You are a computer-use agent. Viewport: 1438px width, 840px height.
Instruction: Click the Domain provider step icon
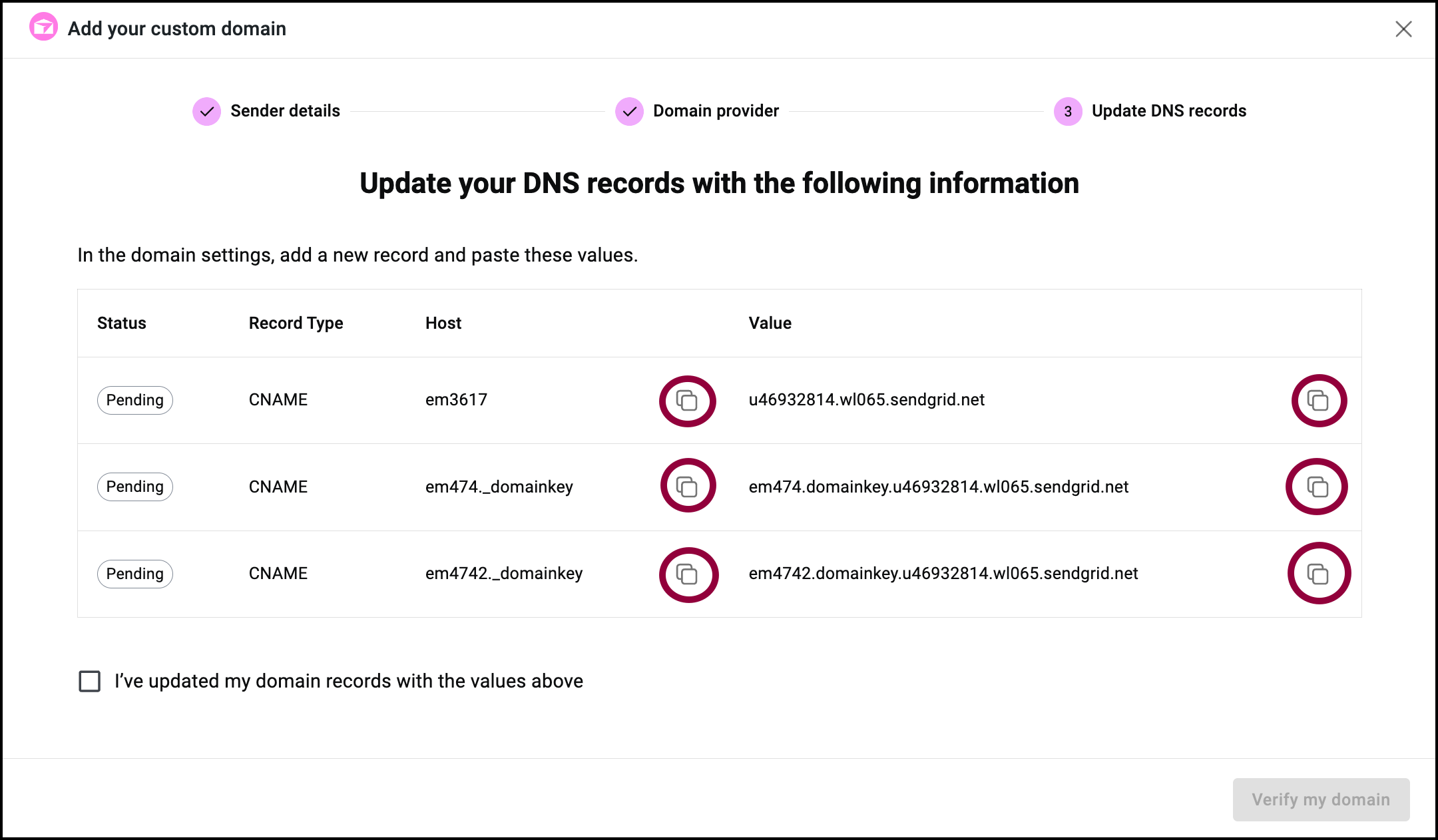629,110
